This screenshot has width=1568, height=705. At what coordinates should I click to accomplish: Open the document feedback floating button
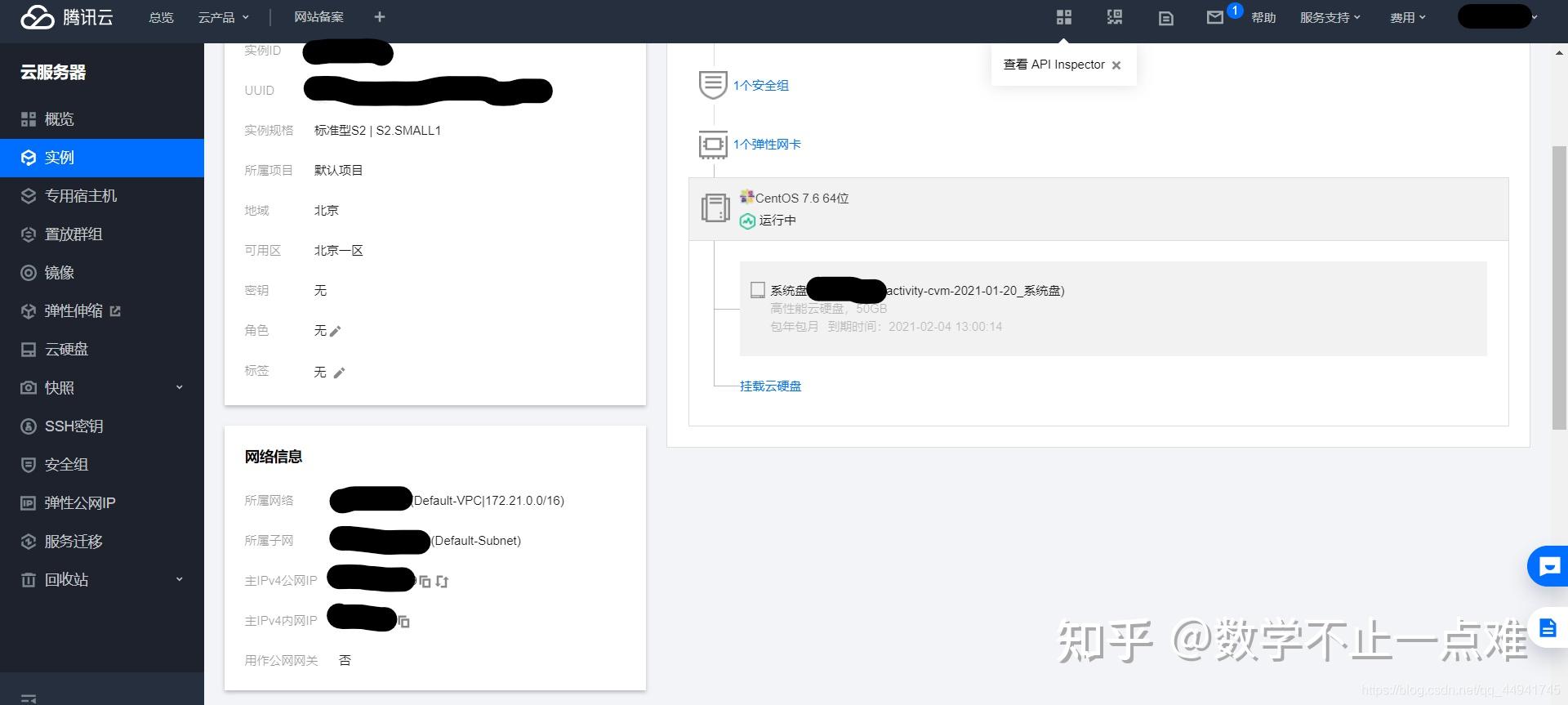1548,628
